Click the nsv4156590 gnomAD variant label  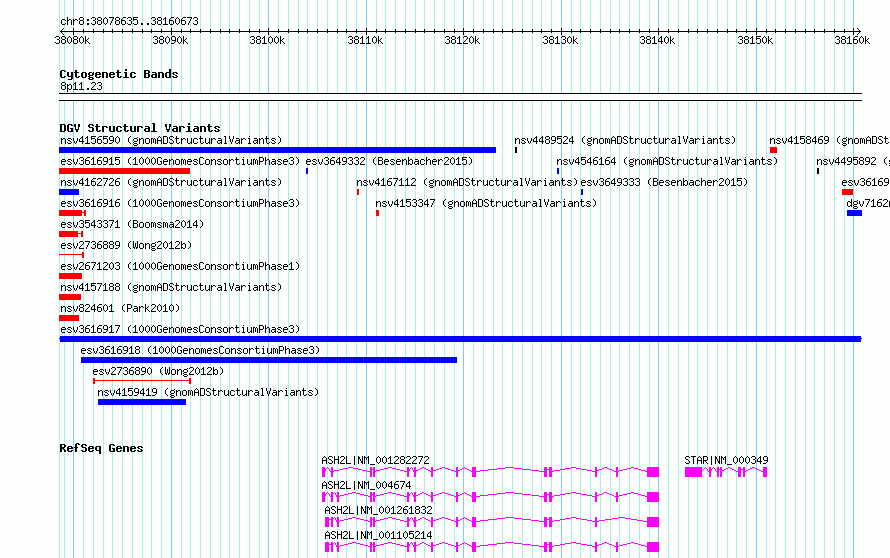click(171, 140)
